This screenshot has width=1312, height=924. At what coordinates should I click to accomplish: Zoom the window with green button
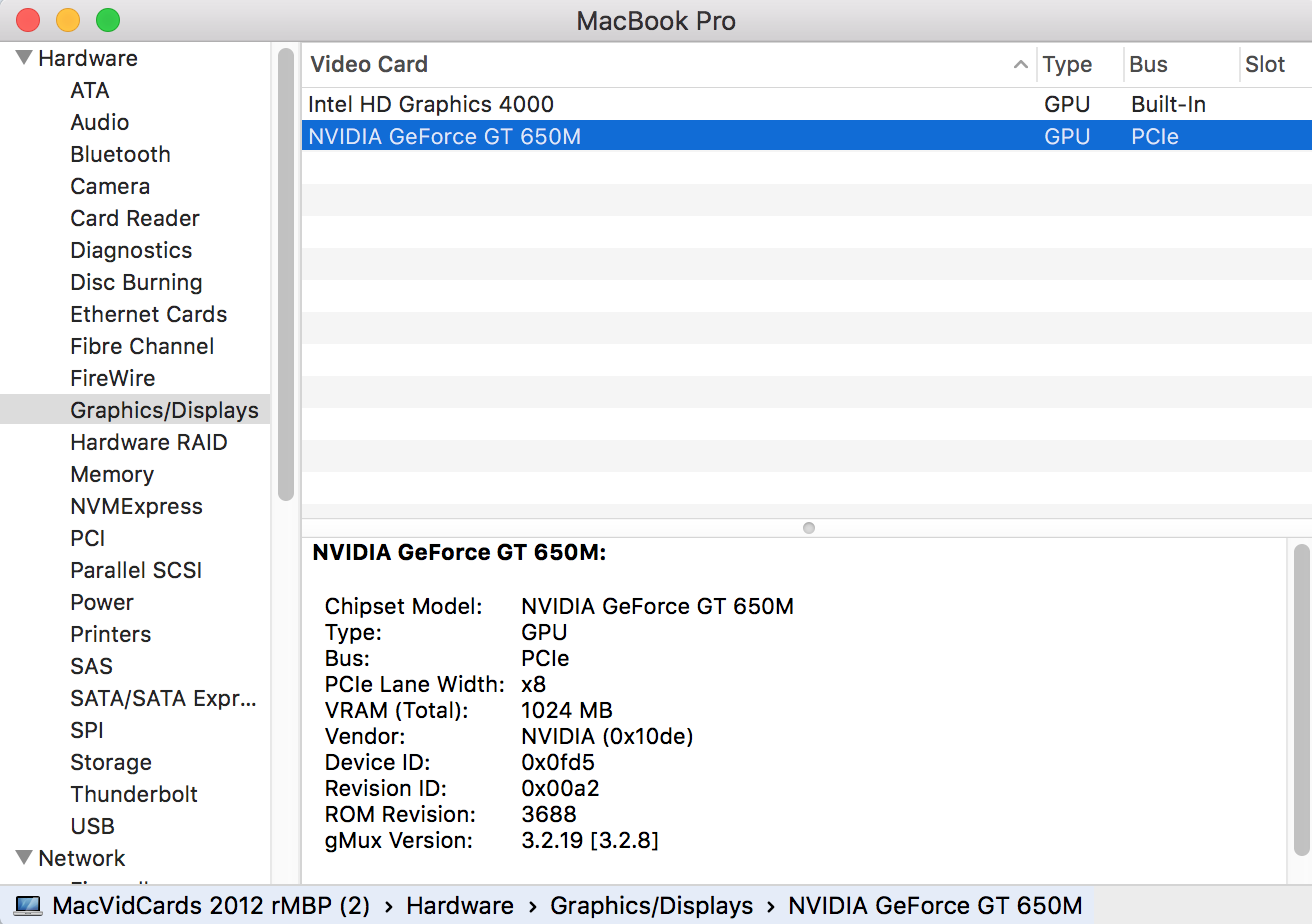107,19
